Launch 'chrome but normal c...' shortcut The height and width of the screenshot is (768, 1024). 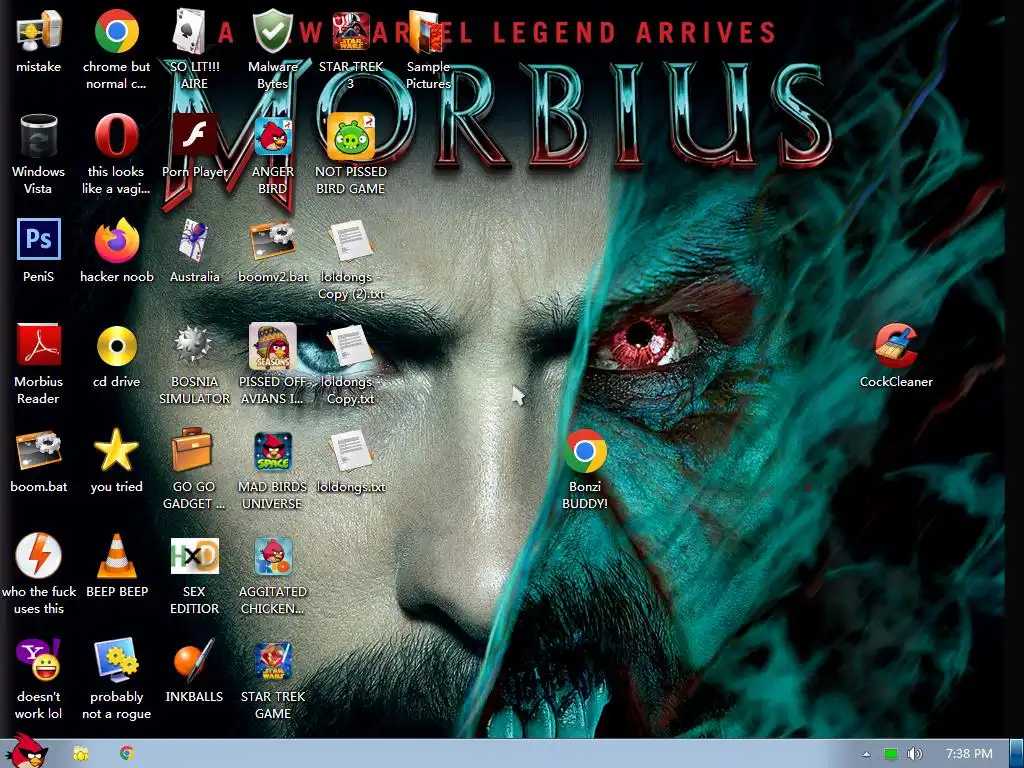116,31
